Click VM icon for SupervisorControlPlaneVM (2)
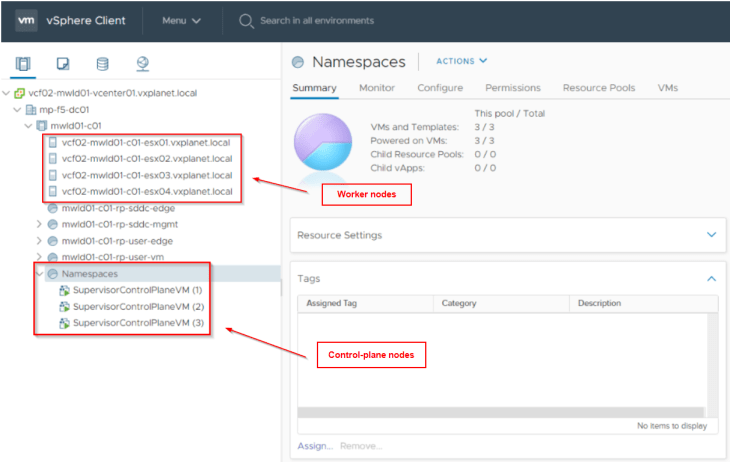The height and width of the screenshot is (462, 730). [x=64, y=306]
